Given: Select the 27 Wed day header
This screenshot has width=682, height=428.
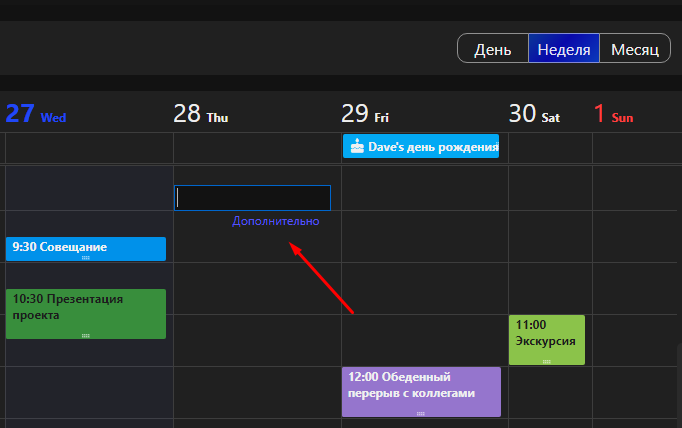Looking at the screenshot, I should tap(36, 114).
